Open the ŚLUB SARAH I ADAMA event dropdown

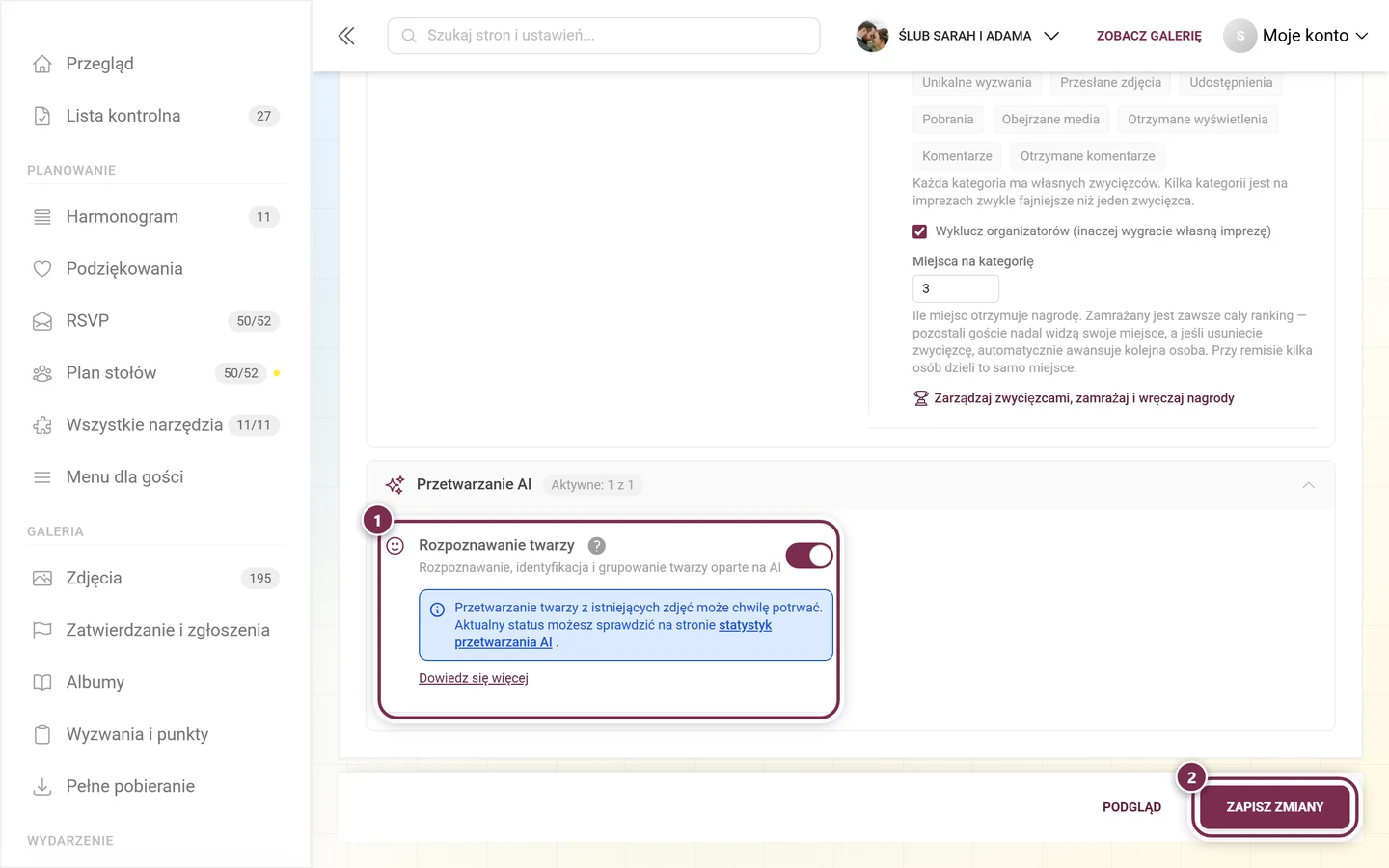click(x=958, y=36)
